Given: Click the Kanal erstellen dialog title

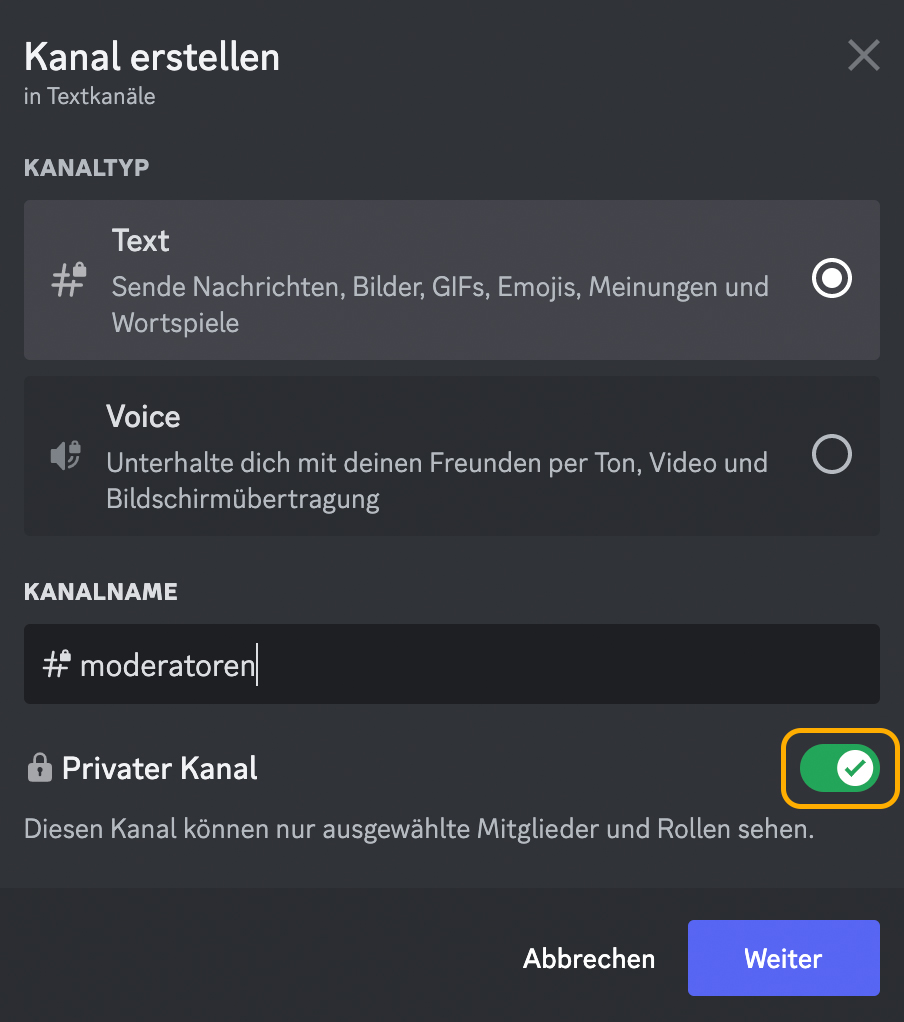Looking at the screenshot, I should coord(151,57).
